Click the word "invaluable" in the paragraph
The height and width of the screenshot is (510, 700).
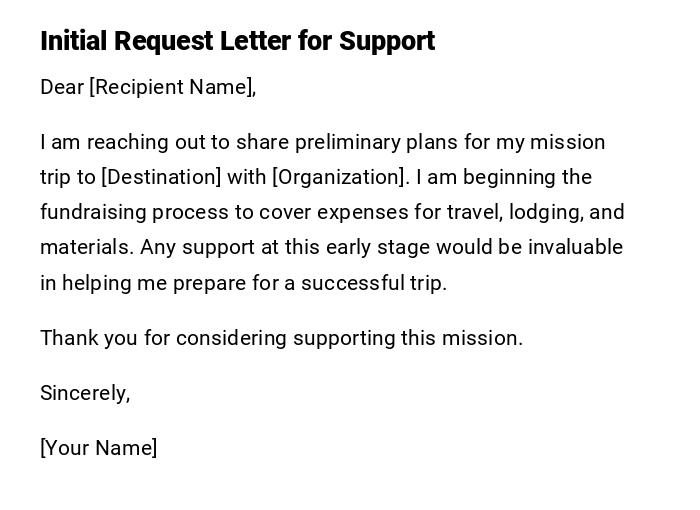(x=573, y=247)
